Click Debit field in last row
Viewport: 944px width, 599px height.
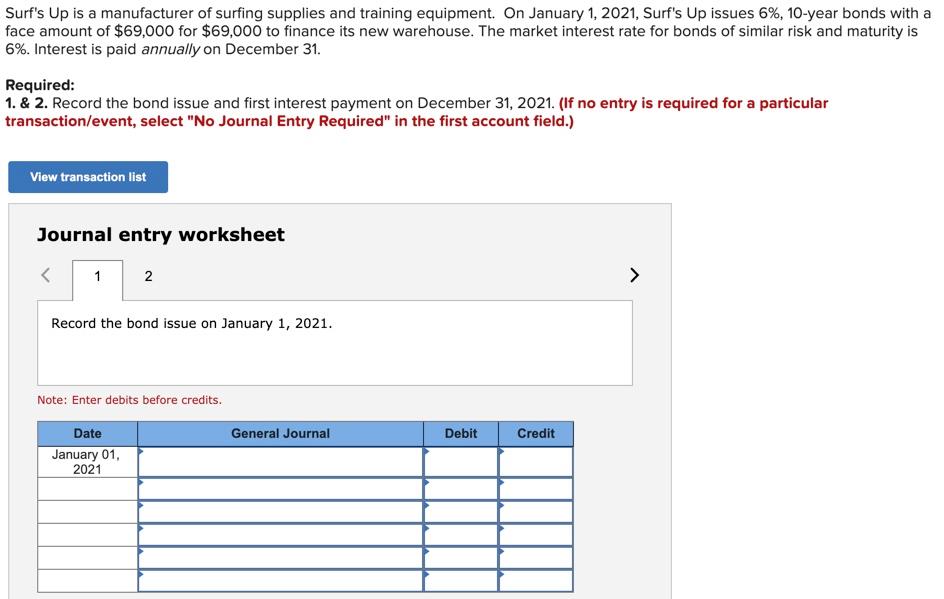pos(461,581)
